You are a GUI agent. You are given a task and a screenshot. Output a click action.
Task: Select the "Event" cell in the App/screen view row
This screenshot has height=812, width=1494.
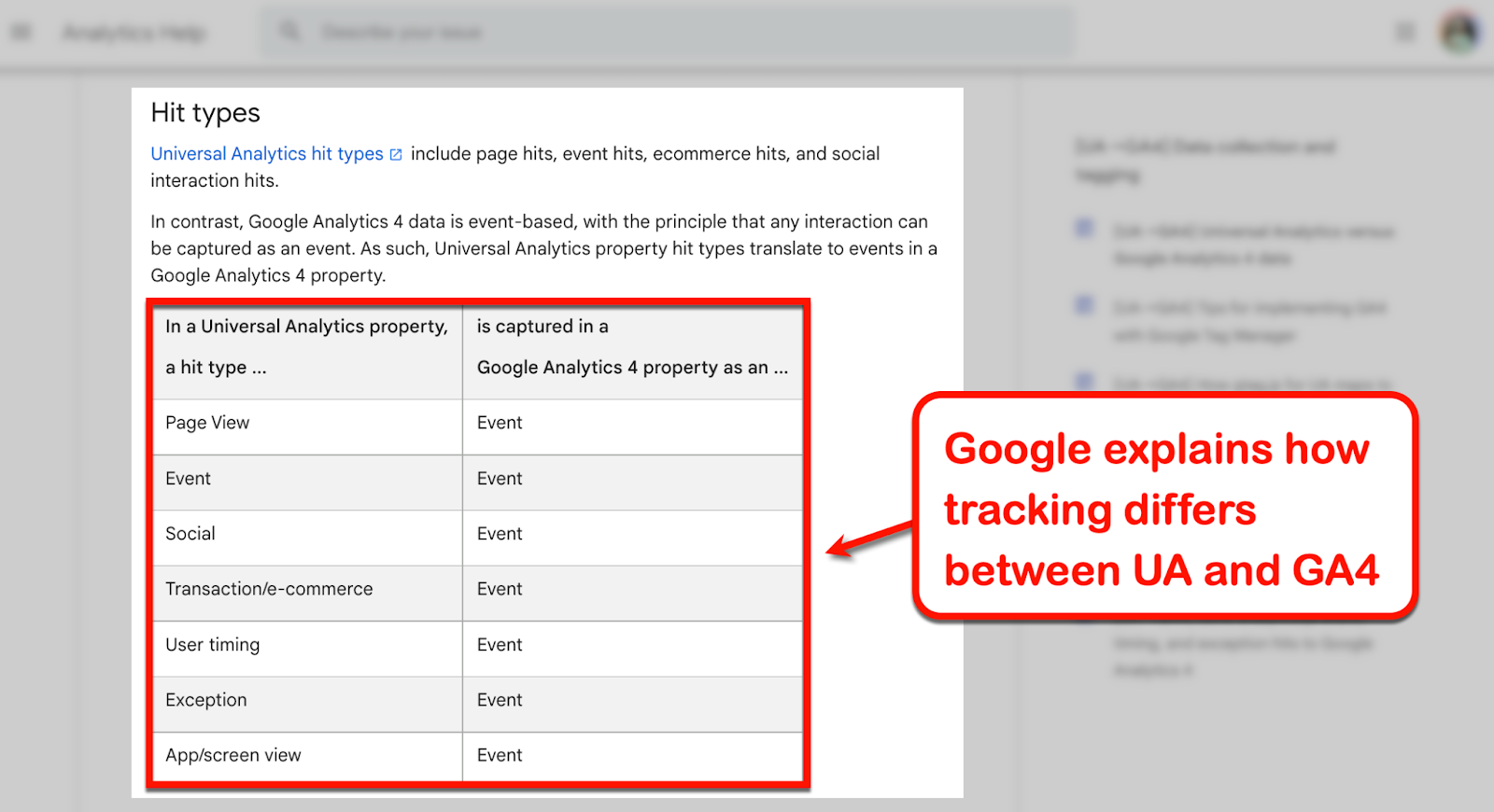pos(632,757)
